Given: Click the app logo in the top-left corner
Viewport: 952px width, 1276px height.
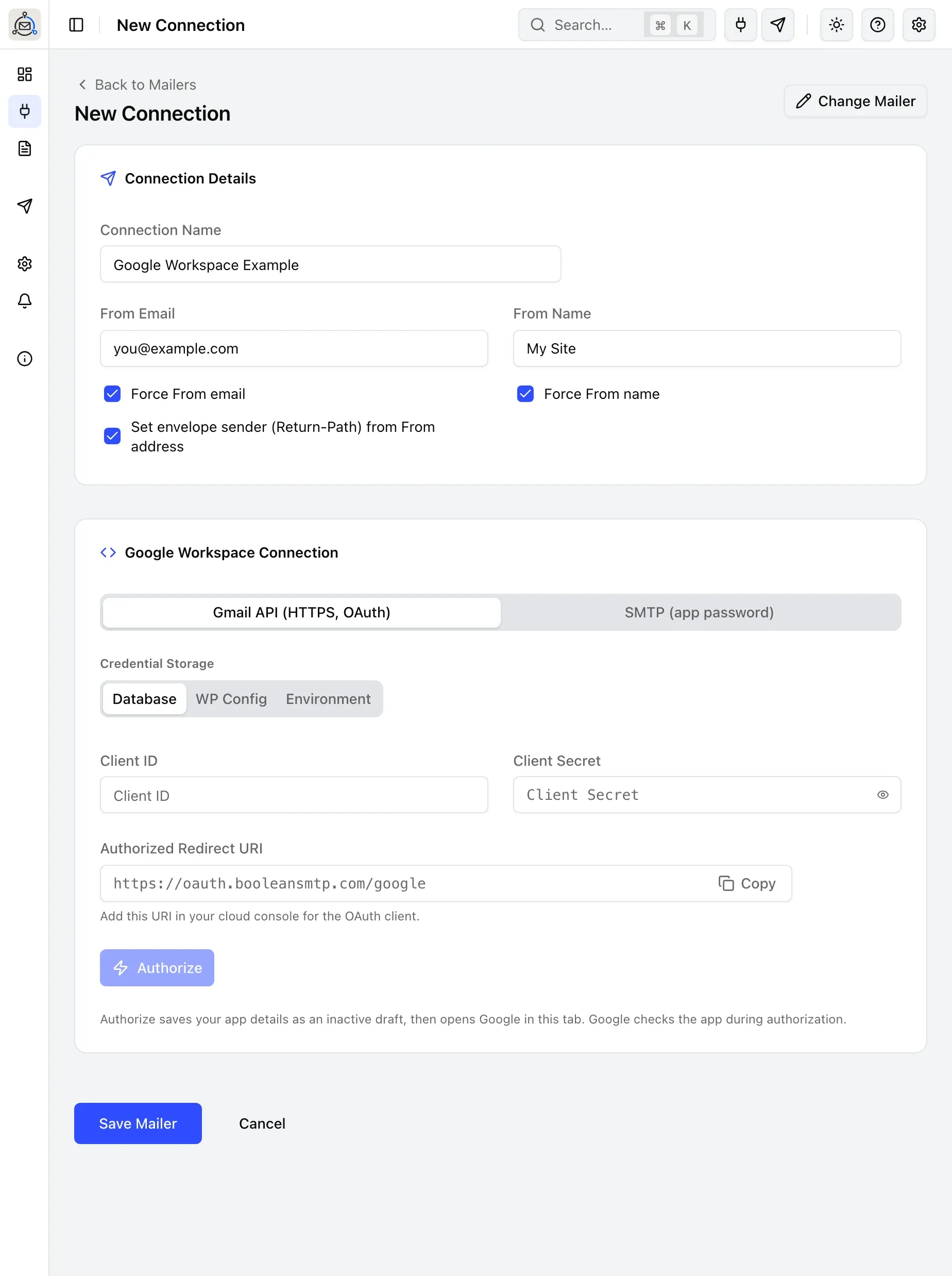Looking at the screenshot, I should (x=24, y=24).
